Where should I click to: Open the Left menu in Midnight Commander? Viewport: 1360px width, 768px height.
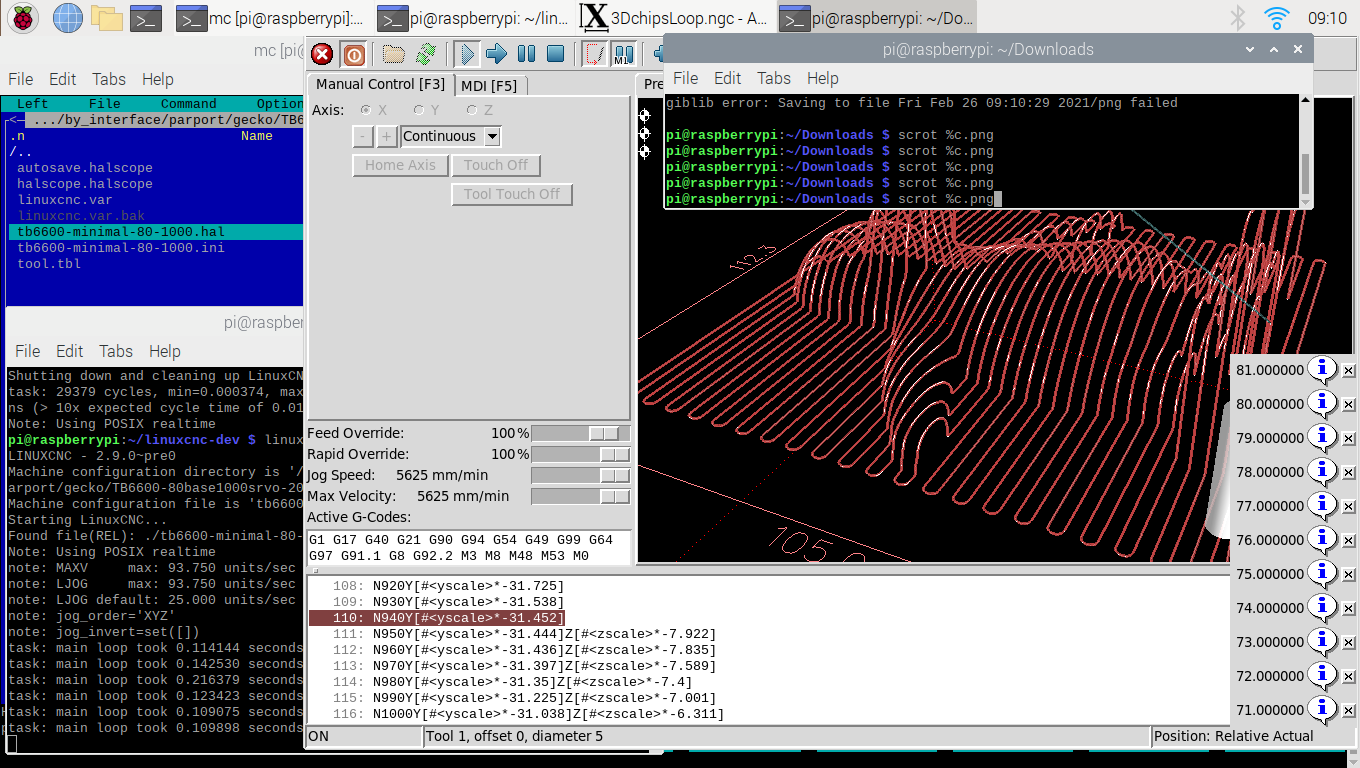pos(32,104)
